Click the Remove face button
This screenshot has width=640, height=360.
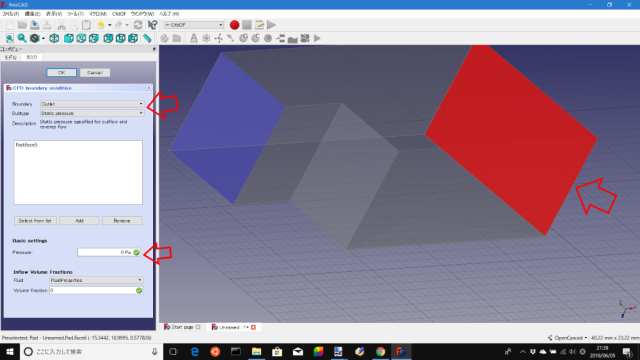coord(122,221)
